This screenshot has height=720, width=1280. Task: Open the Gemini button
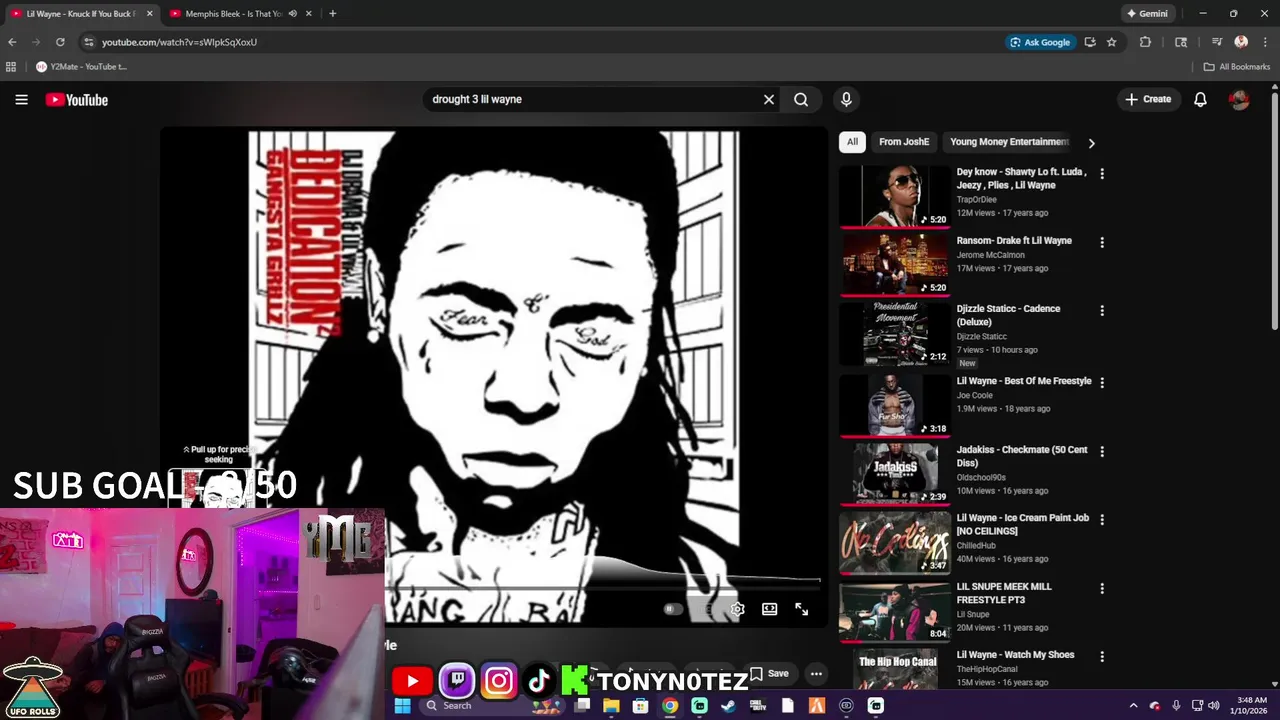tap(1147, 14)
